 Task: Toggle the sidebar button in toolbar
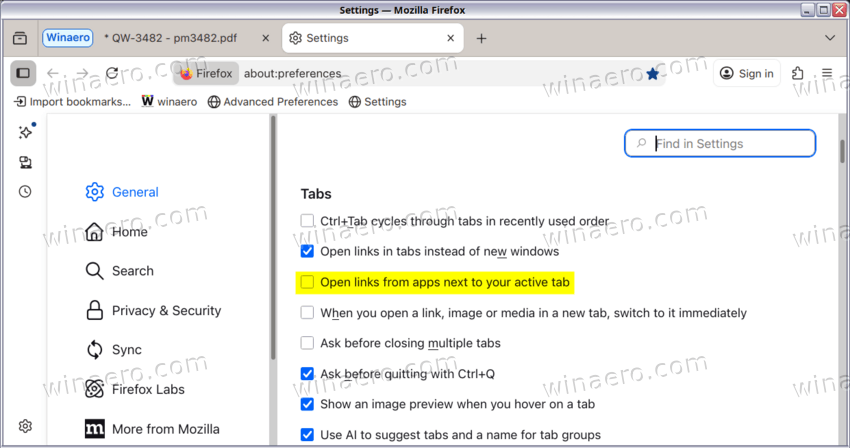(23, 73)
